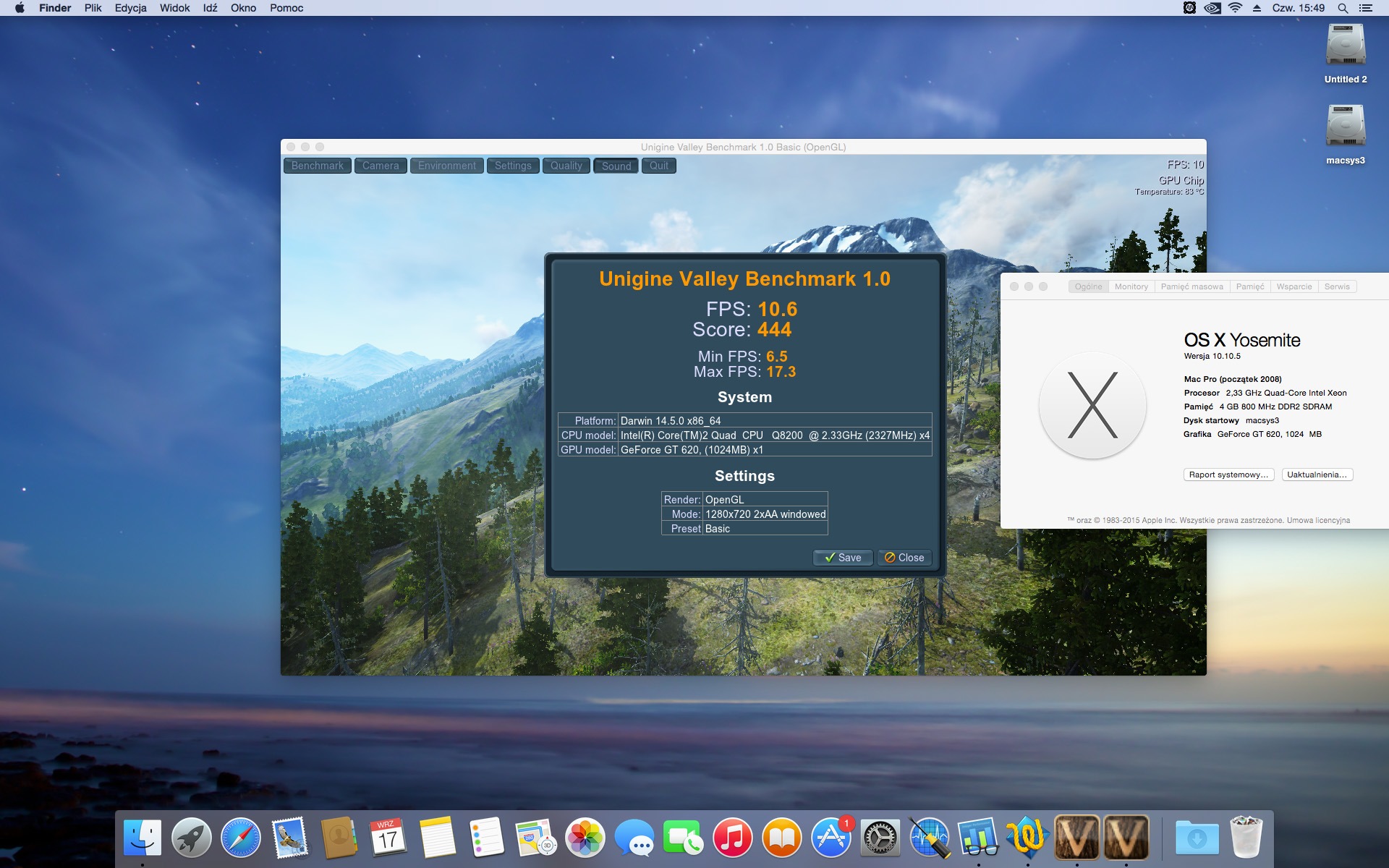Switch to the Monitory tab
Image resolution: width=1389 pixels, height=868 pixels.
click(1131, 286)
